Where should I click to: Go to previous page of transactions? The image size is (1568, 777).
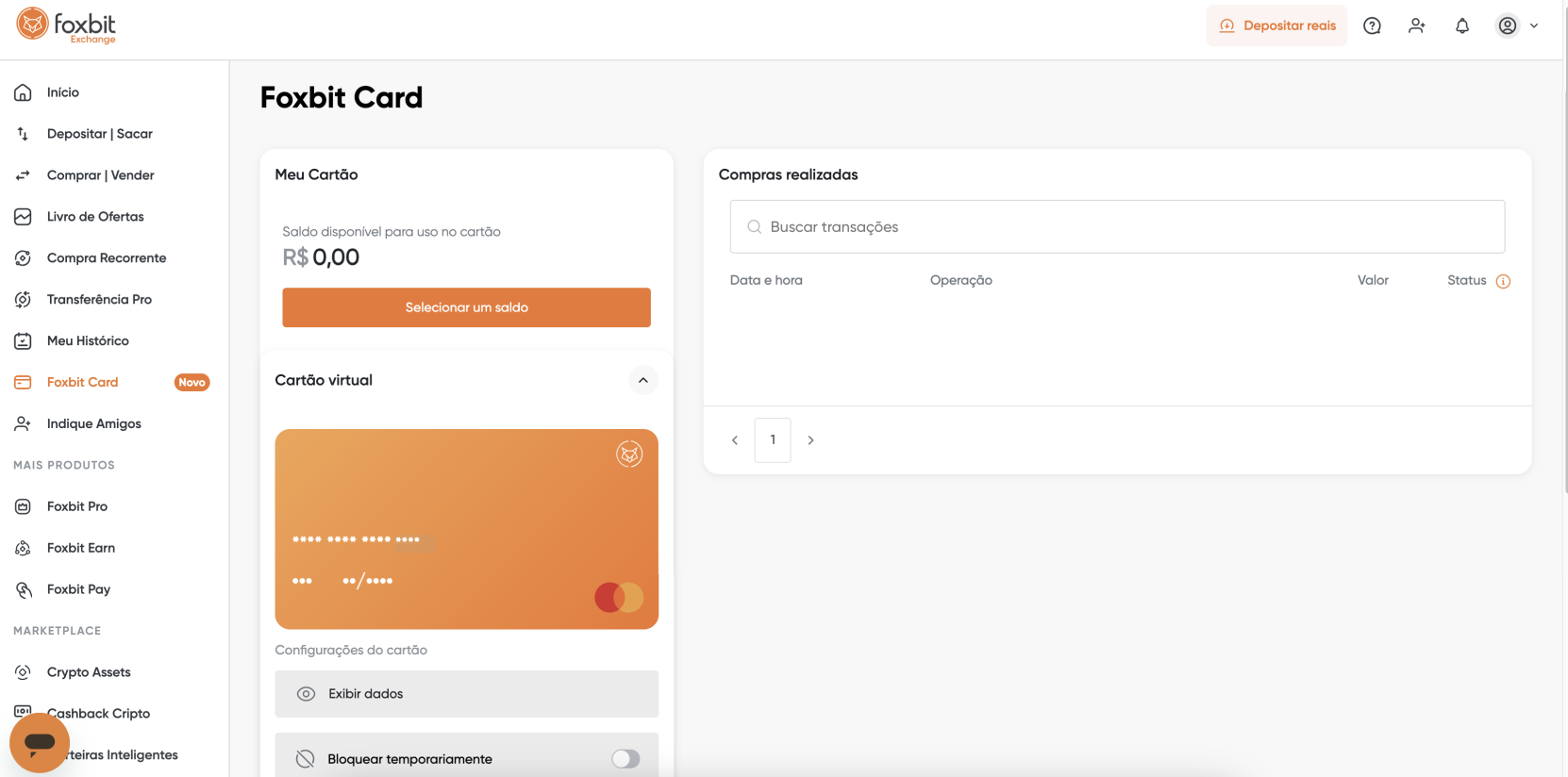pyautogui.click(x=735, y=440)
